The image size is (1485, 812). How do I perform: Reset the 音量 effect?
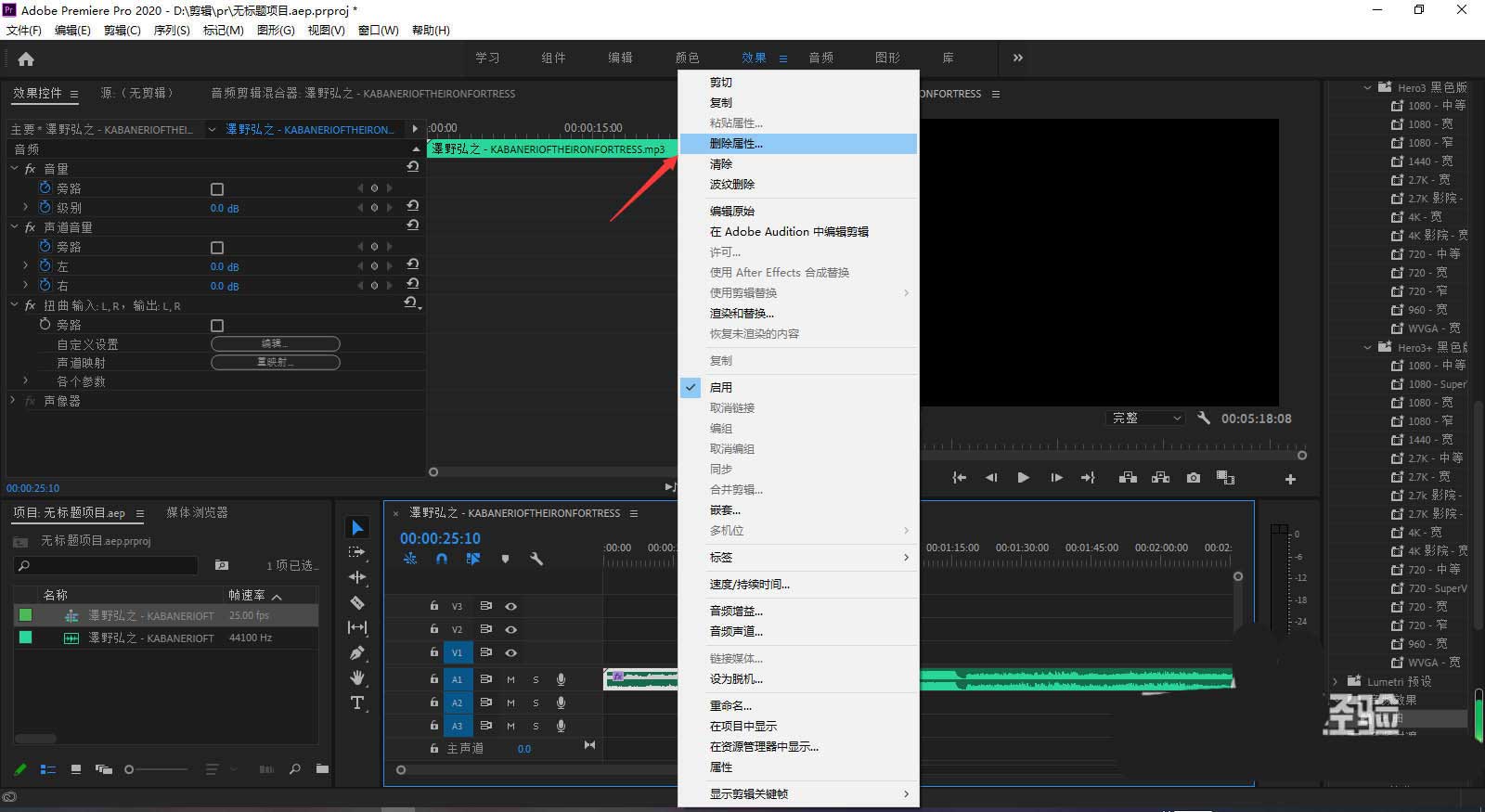click(412, 167)
